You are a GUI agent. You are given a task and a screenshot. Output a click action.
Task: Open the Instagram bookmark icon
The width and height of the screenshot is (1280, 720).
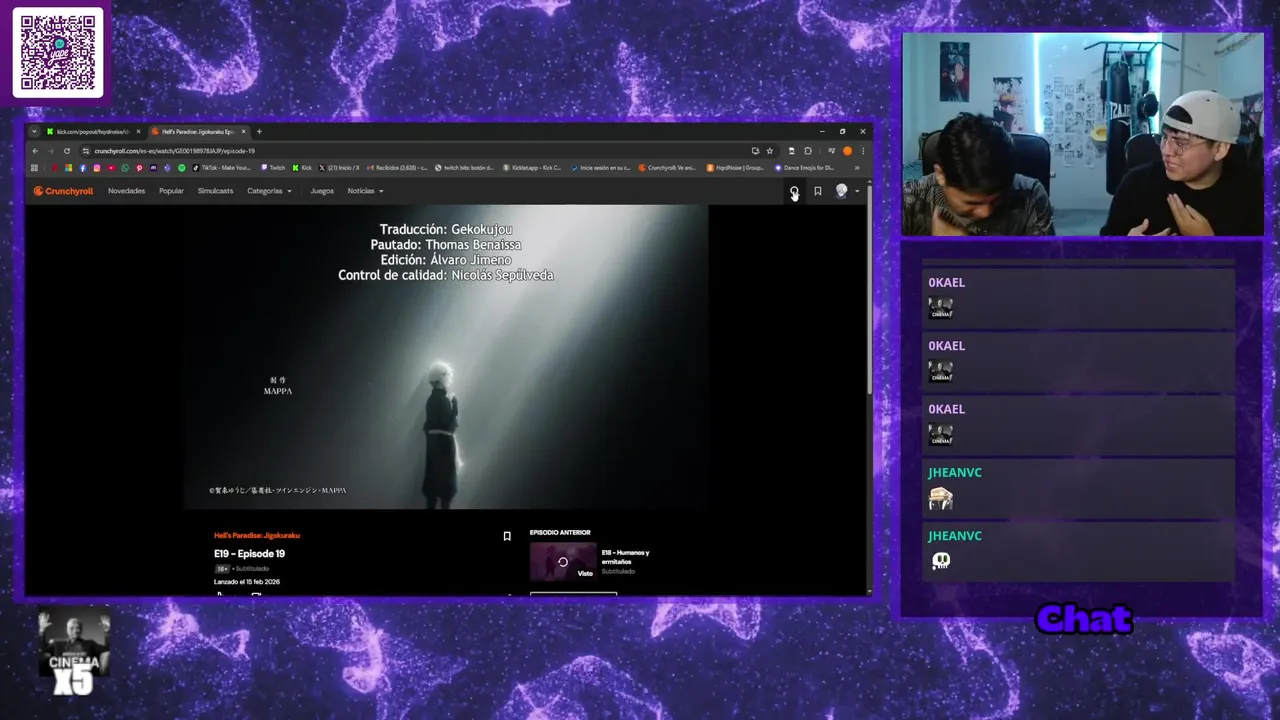click(97, 168)
